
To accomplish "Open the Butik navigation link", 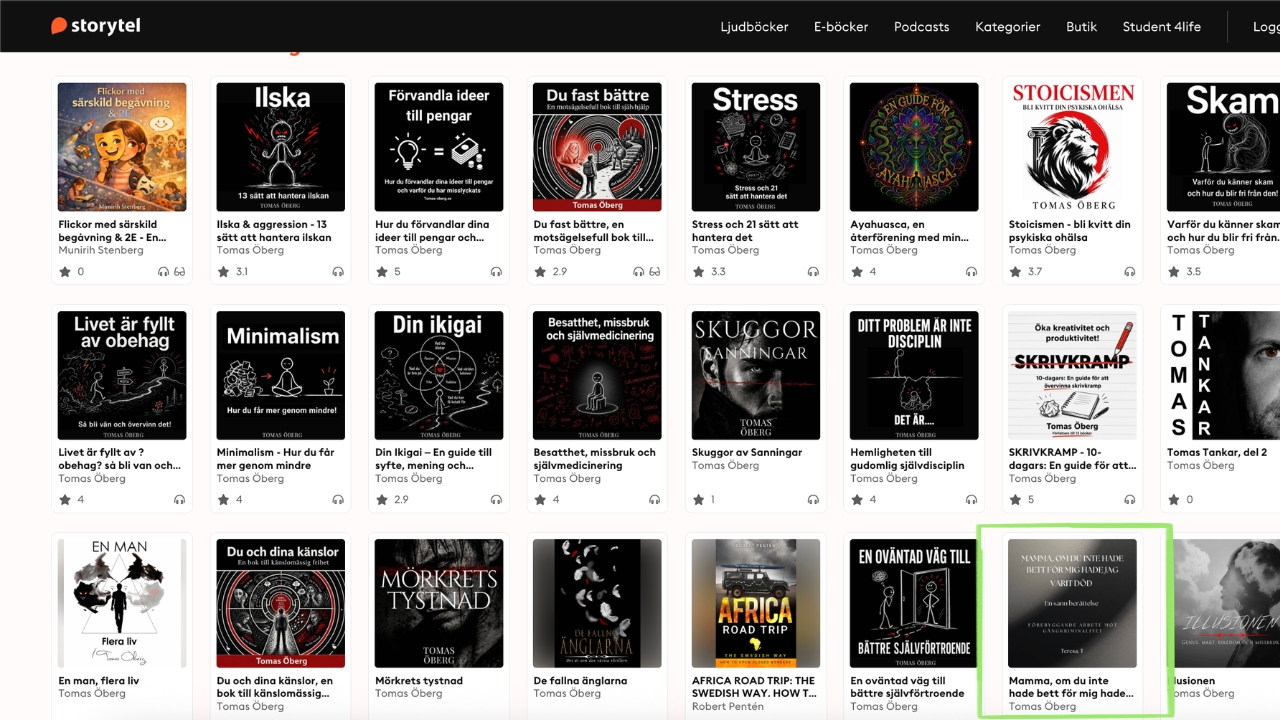I will point(1082,27).
